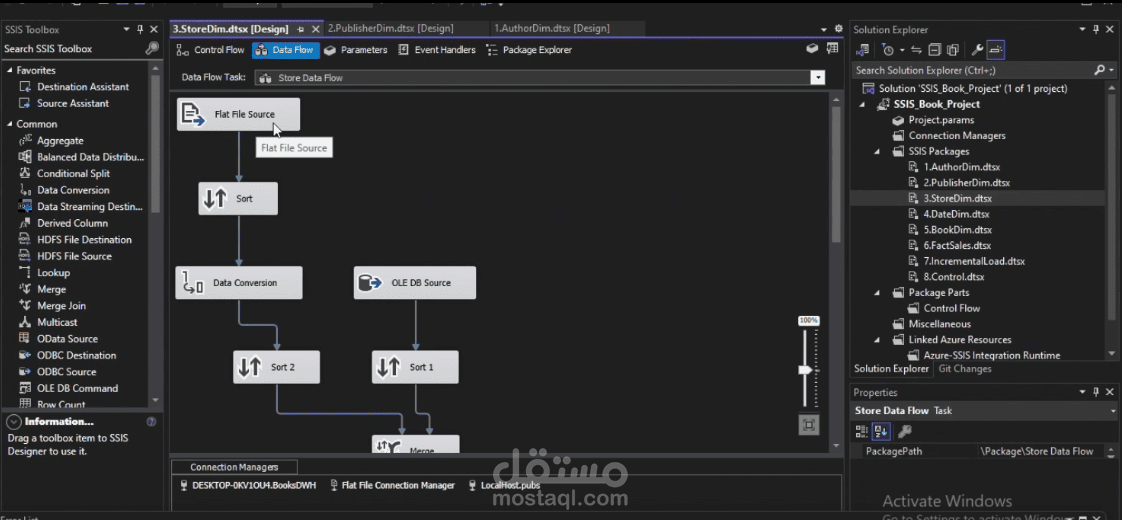Toggle pin on 3.StoreDim.dtsx tab
This screenshot has width=1122, height=520.
(301, 29)
